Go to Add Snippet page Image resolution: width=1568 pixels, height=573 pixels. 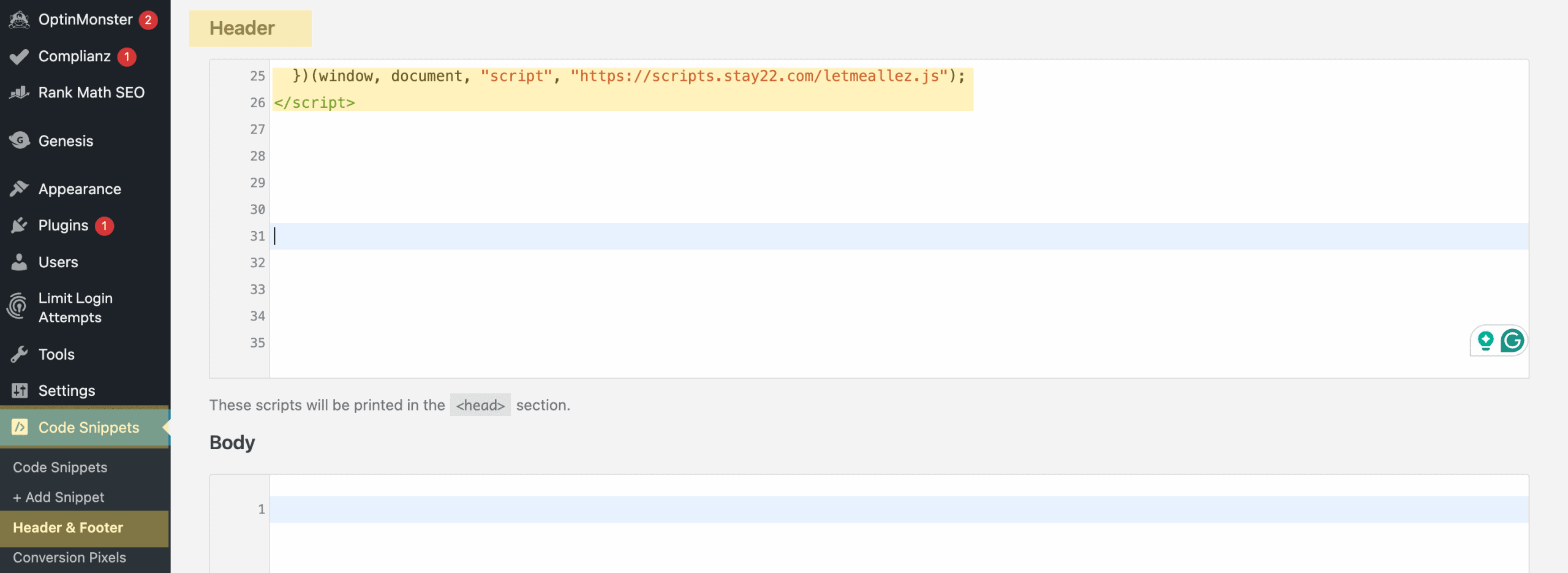click(59, 498)
